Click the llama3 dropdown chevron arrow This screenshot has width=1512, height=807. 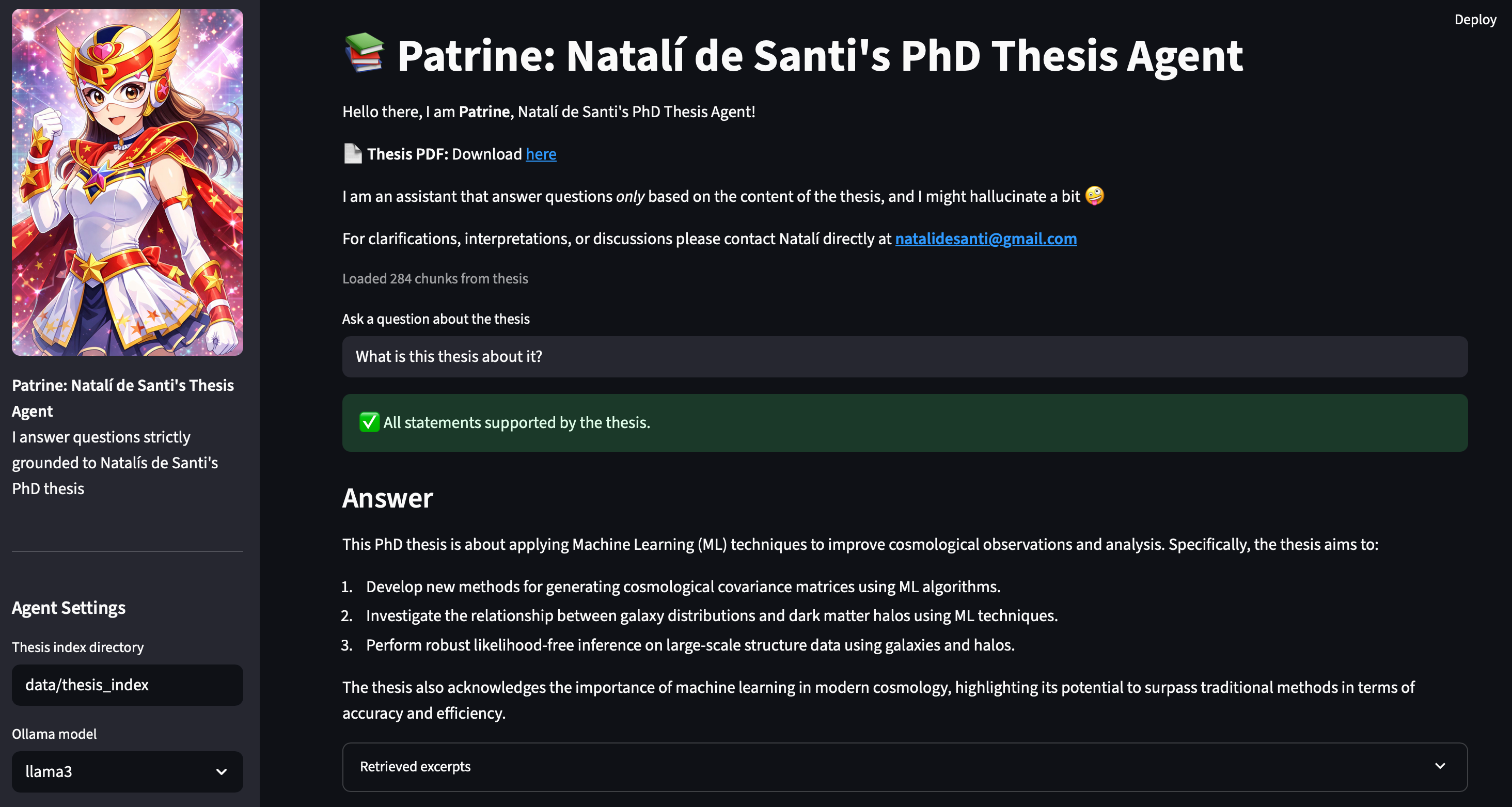click(222, 772)
